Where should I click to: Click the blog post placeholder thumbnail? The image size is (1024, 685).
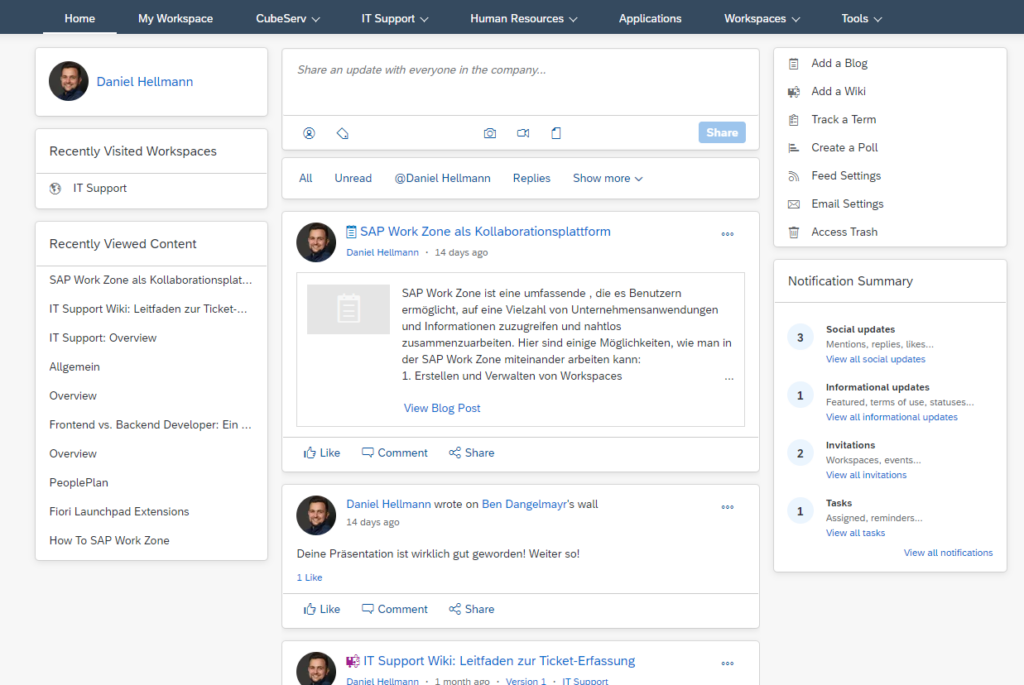[x=348, y=309]
